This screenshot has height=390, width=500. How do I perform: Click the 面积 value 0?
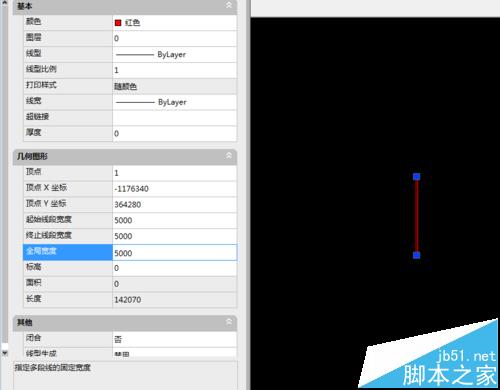click(x=175, y=284)
